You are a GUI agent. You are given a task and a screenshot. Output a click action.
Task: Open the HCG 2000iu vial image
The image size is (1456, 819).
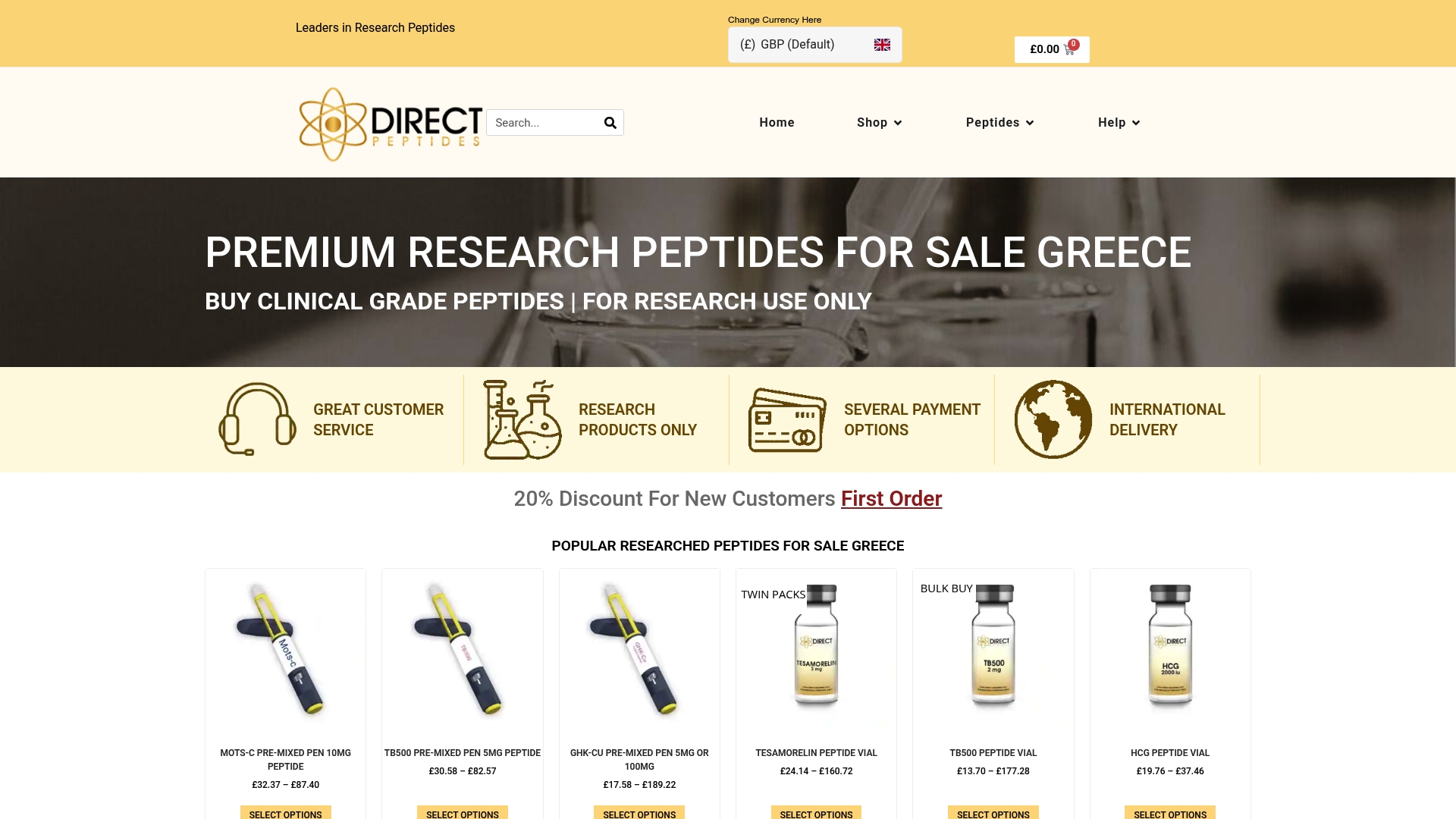pos(1170,649)
